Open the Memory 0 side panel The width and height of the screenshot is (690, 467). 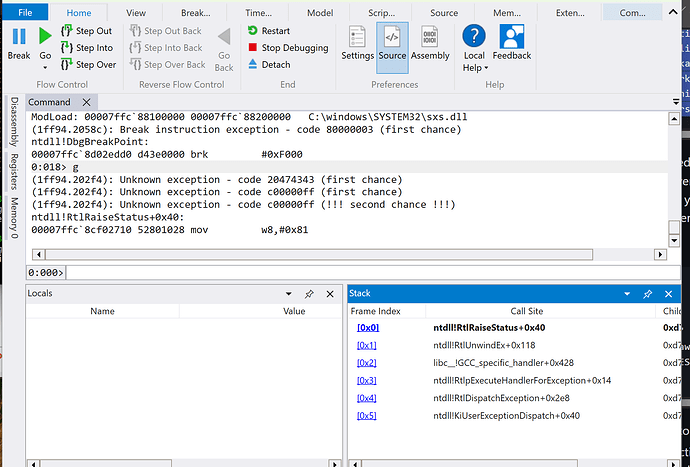(x=14, y=218)
